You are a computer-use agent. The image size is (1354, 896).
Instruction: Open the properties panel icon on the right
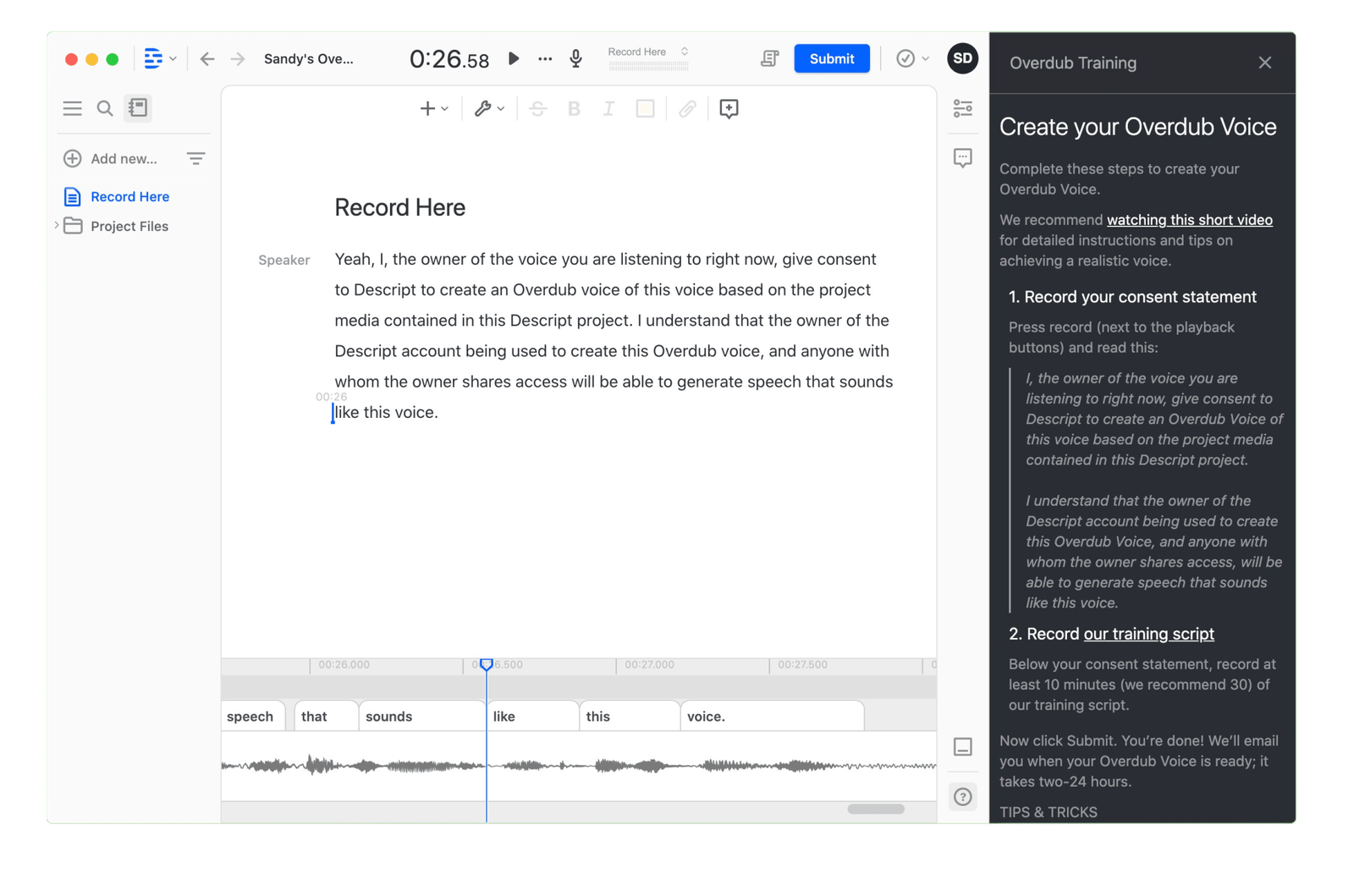pos(962,108)
